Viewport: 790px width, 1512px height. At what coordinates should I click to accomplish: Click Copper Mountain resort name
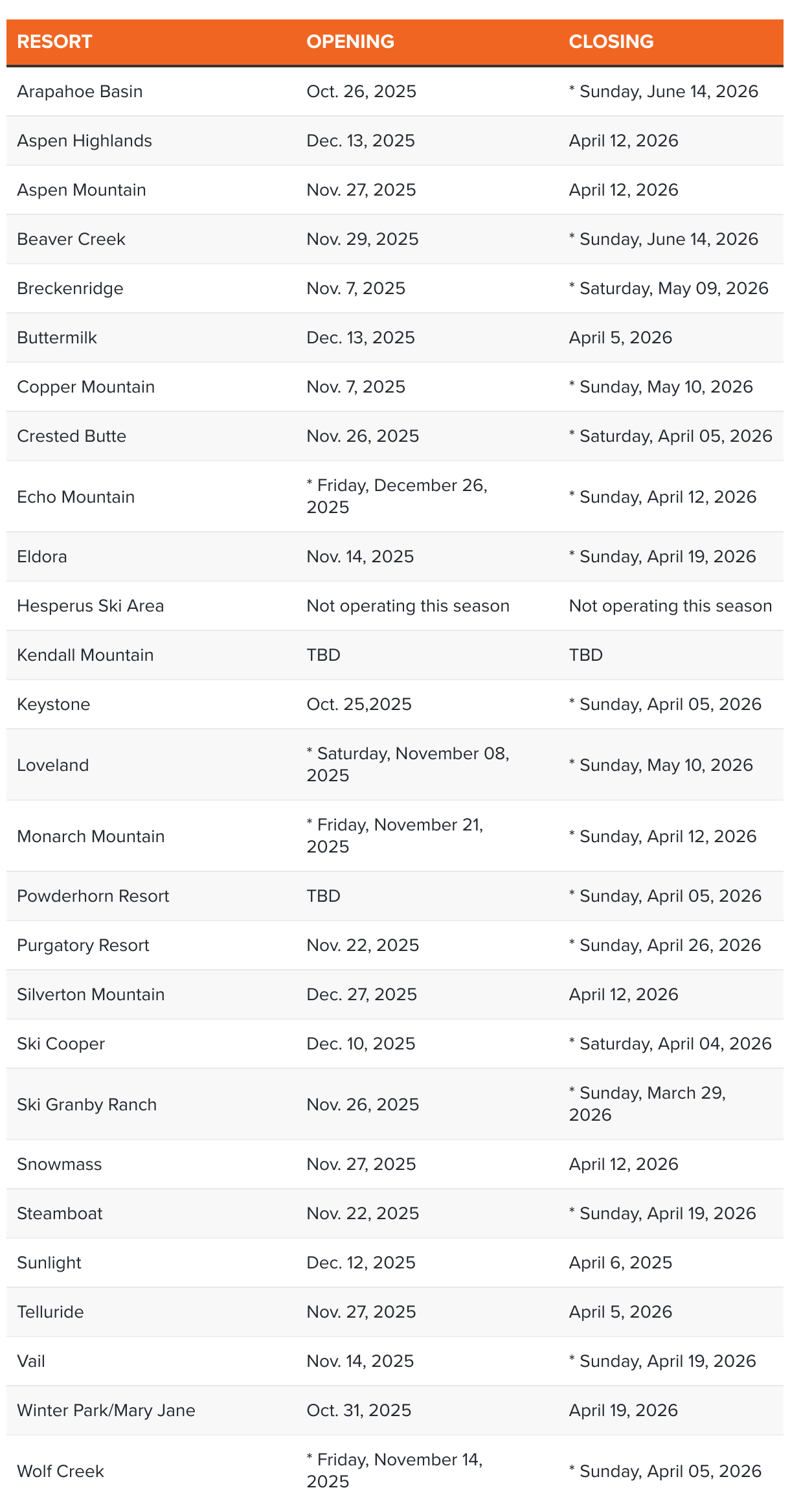[85, 387]
